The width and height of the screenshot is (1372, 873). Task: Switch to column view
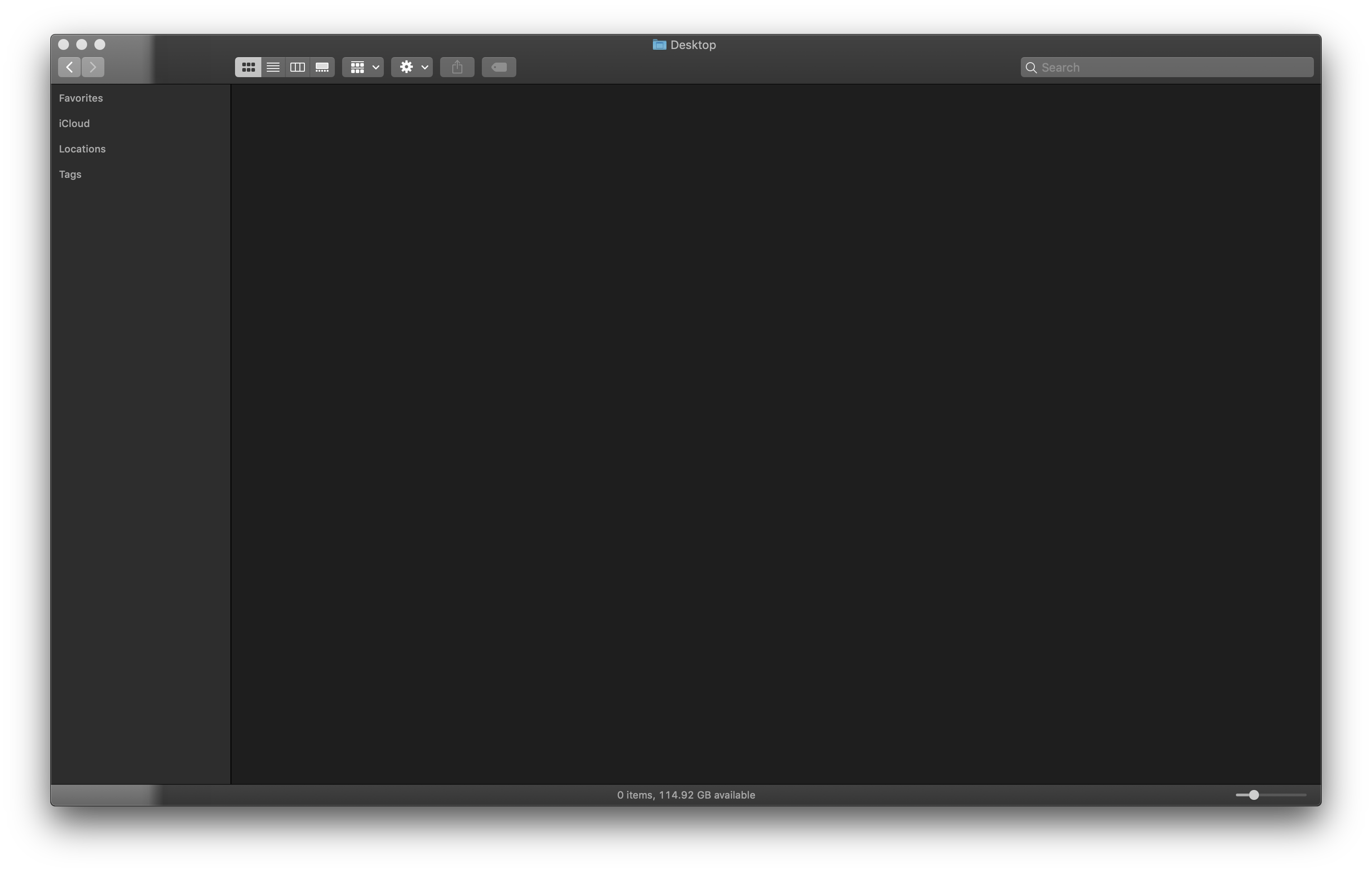298,67
